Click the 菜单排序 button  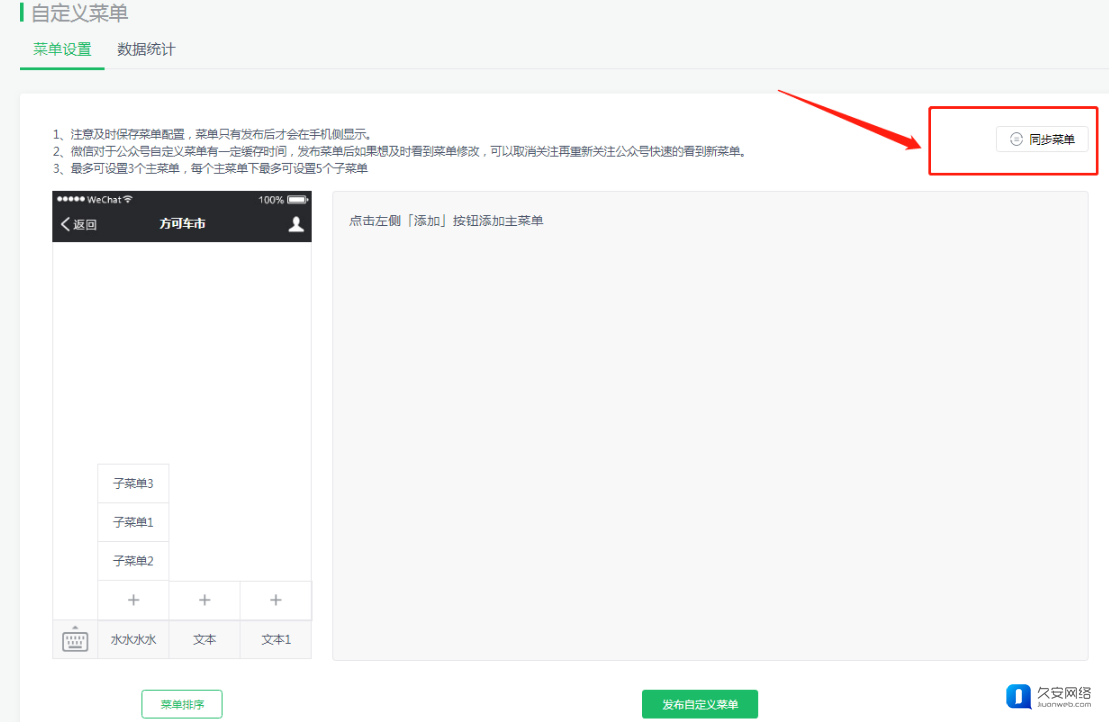tap(182, 704)
